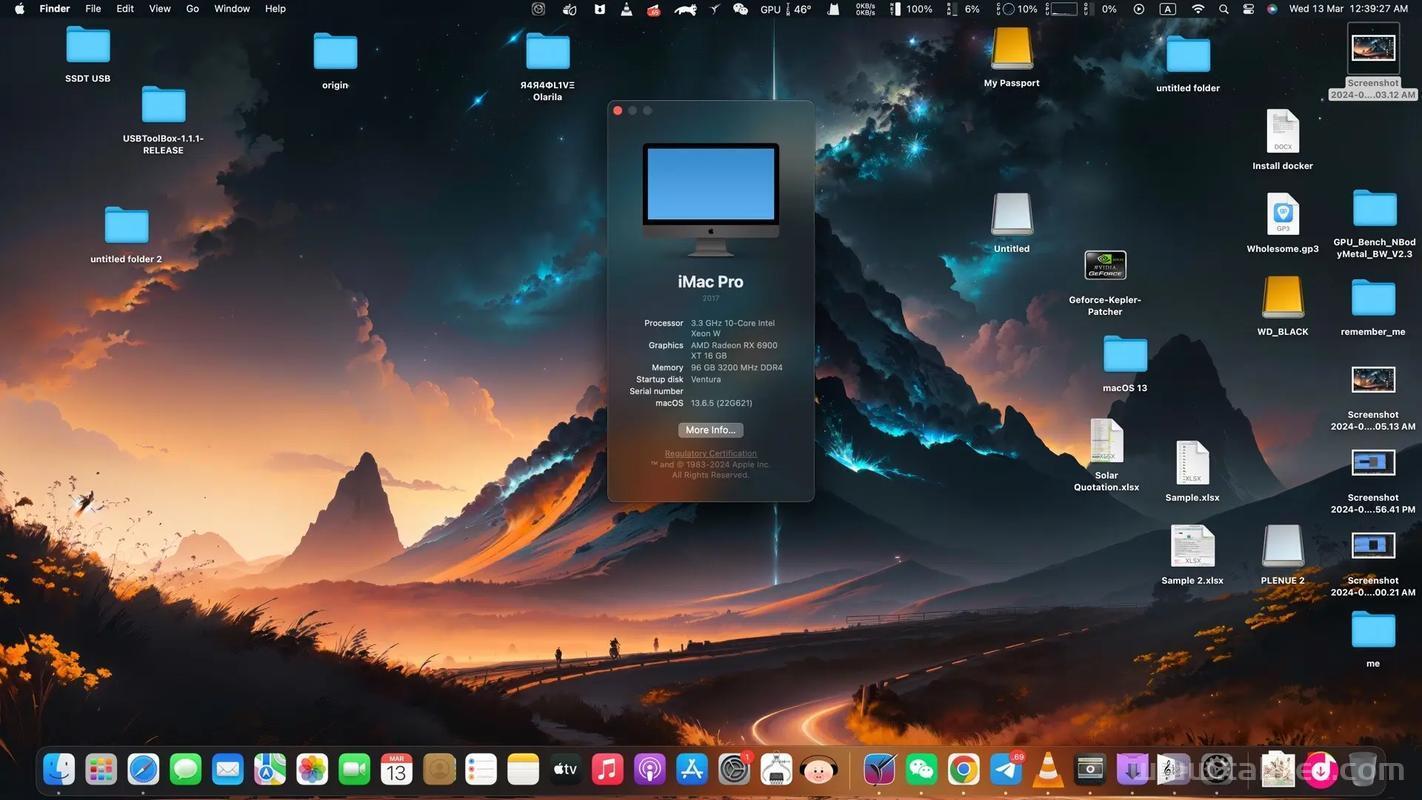This screenshot has height=800, width=1422.
Task: Open the Go menu
Action: coord(192,9)
